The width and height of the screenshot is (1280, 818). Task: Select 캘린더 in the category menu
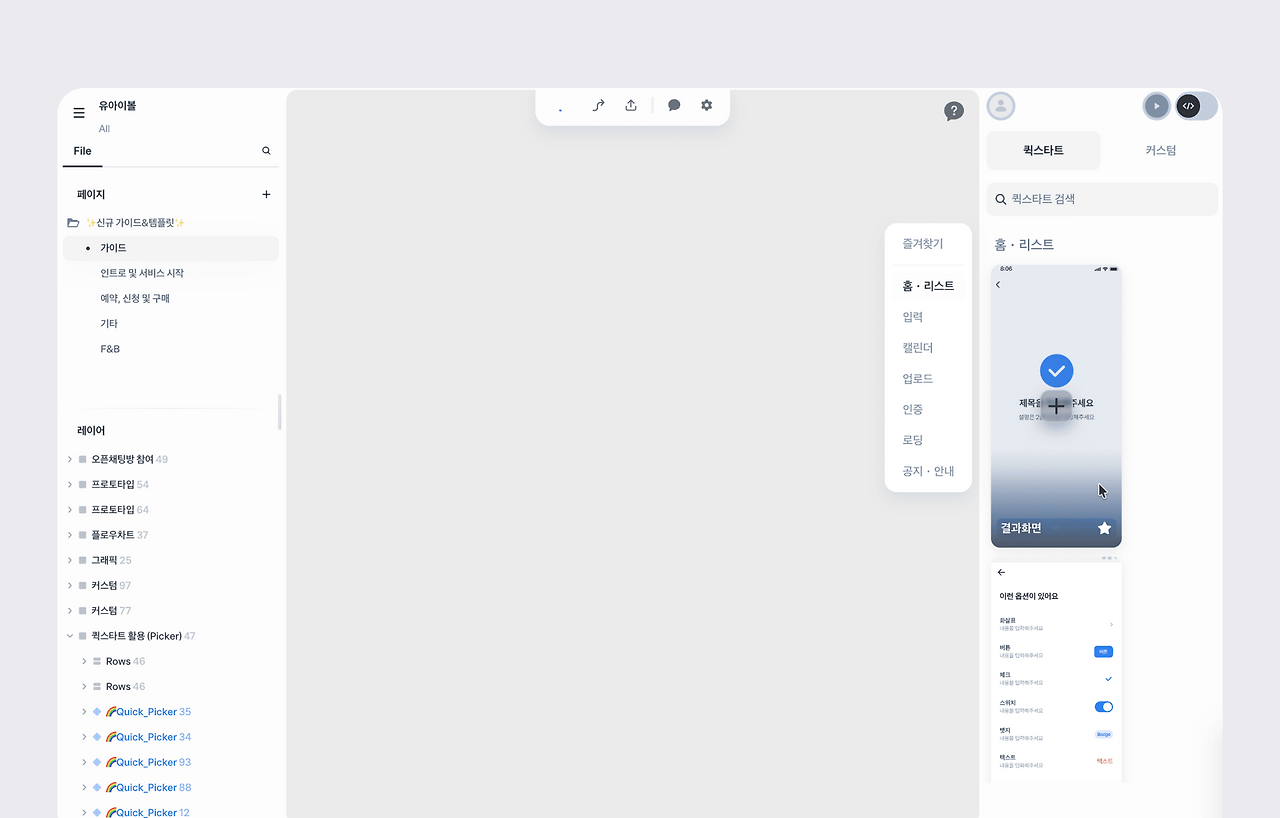pyautogui.click(x=918, y=348)
